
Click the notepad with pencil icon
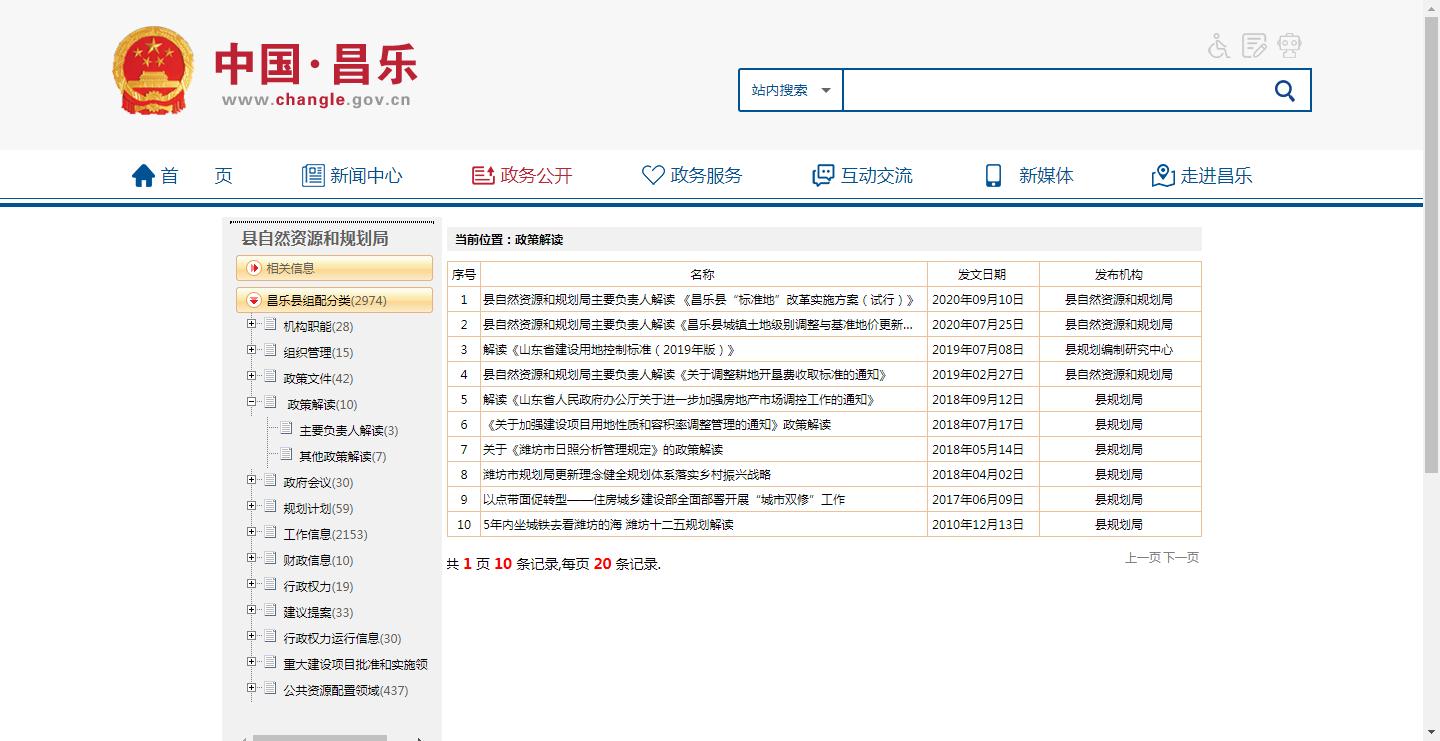pyautogui.click(x=1254, y=46)
